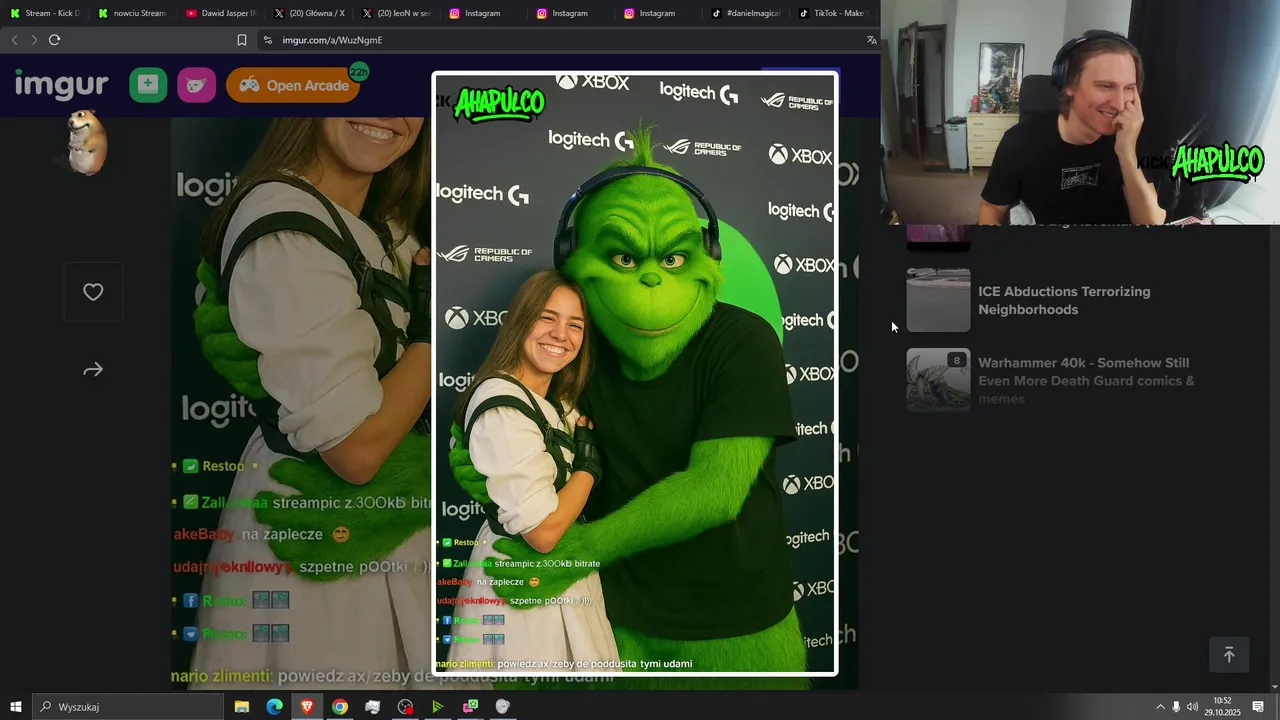Viewport: 1280px width, 720px height.
Task: Open "ICE Abductions Terrorizing Neighborhoods" post
Action: pos(1064,300)
